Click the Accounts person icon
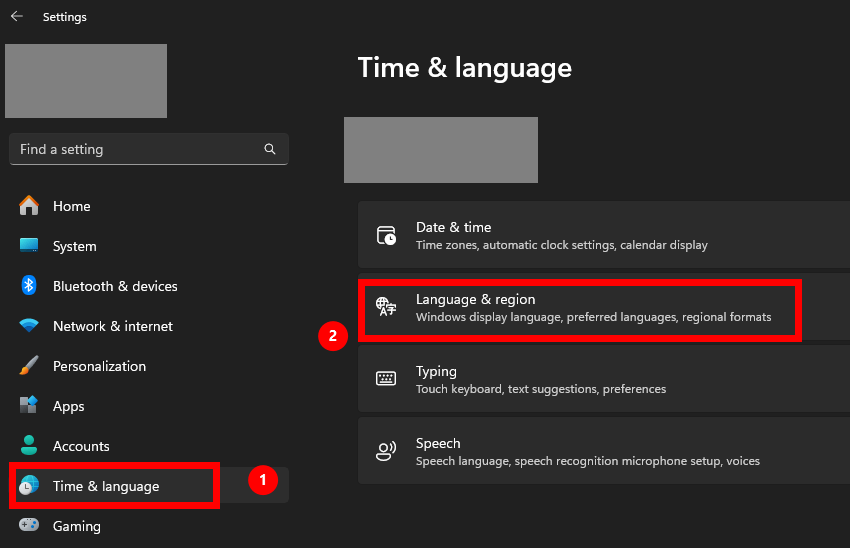 (29, 446)
